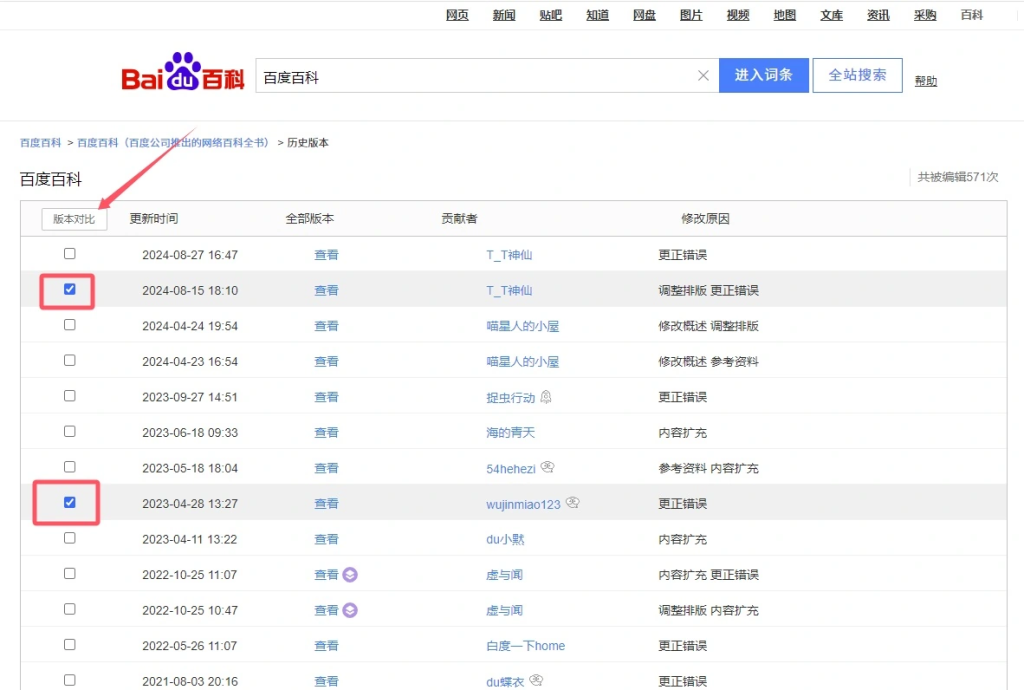1024x690 pixels.
Task: Check the 2022-05-26 11:07 version checkbox
Action: [69, 644]
